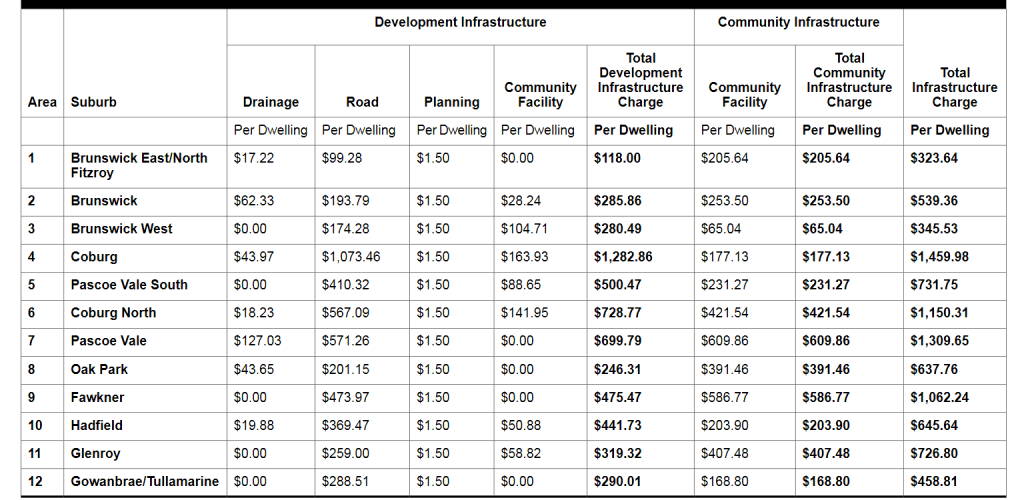This screenshot has height=500, width=1024.
Task: Select the "Total Development Infrastructure Charge" header
Action: coord(640,80)
